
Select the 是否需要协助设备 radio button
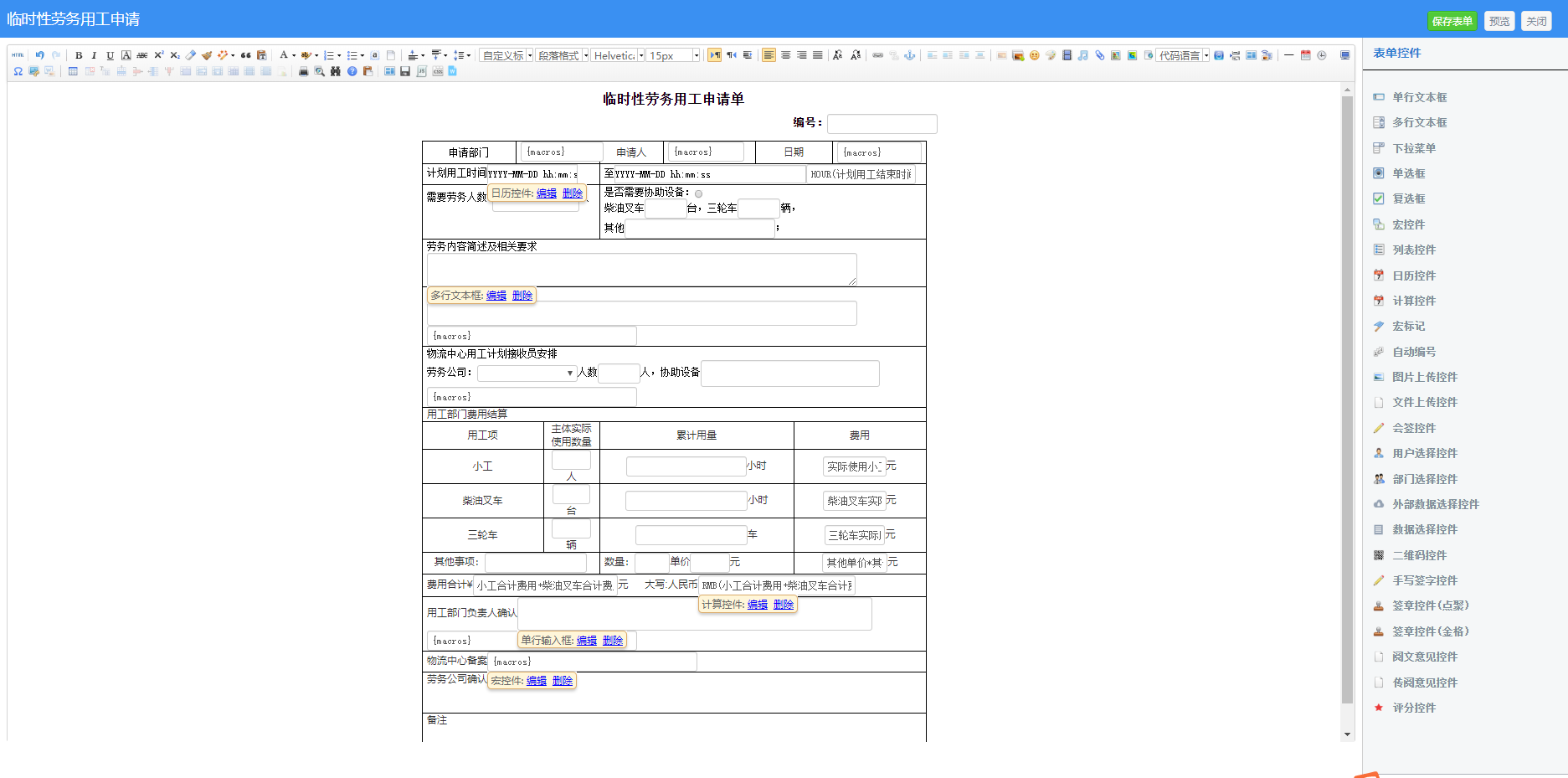tap(699, 193)
